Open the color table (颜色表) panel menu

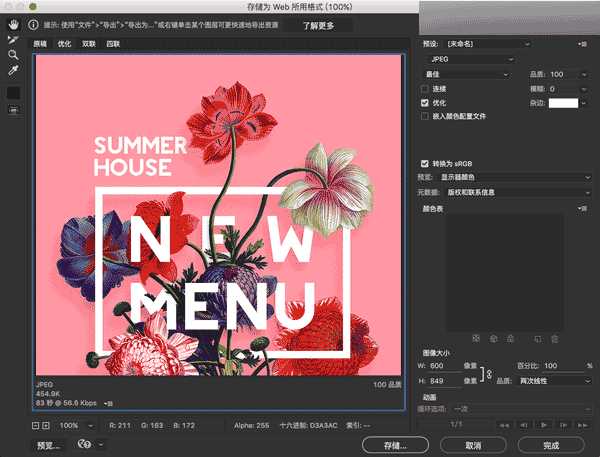click(x=581, y=207)
